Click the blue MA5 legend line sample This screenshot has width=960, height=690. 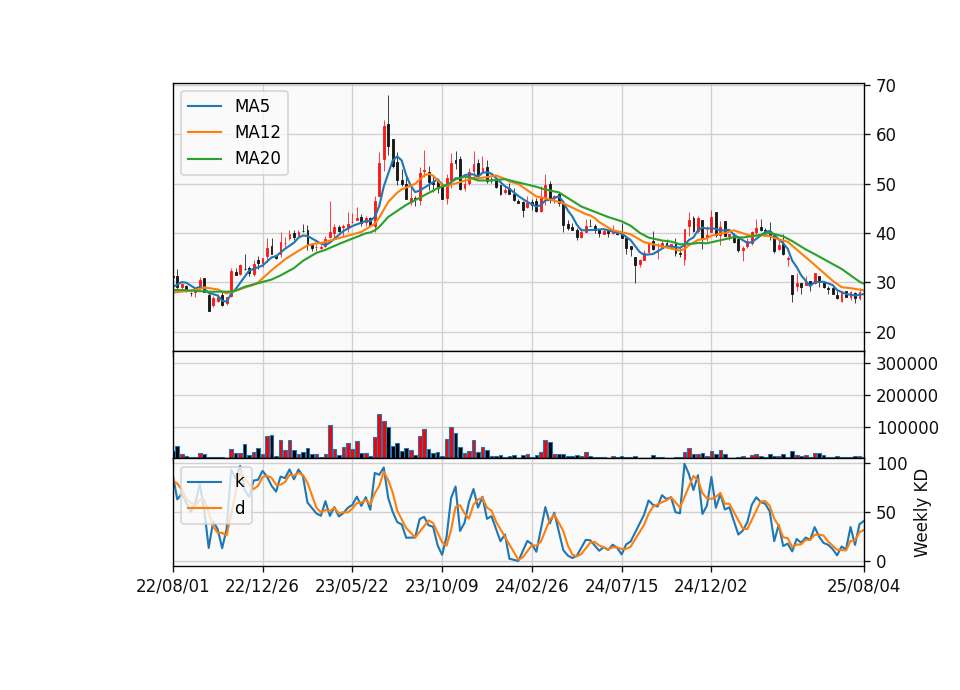[204, 106]
